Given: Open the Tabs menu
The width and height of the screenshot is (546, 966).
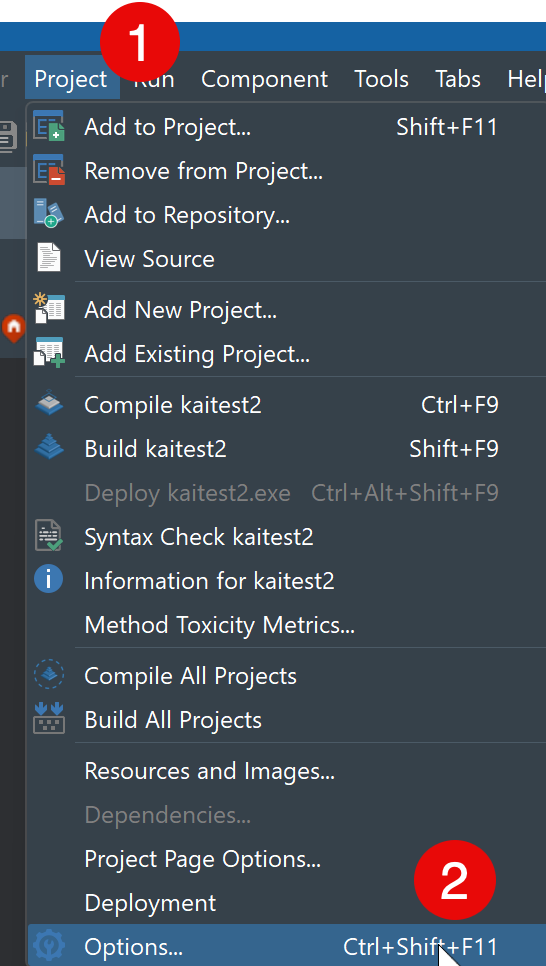Looking at the screenshot, I should (458, 79).
